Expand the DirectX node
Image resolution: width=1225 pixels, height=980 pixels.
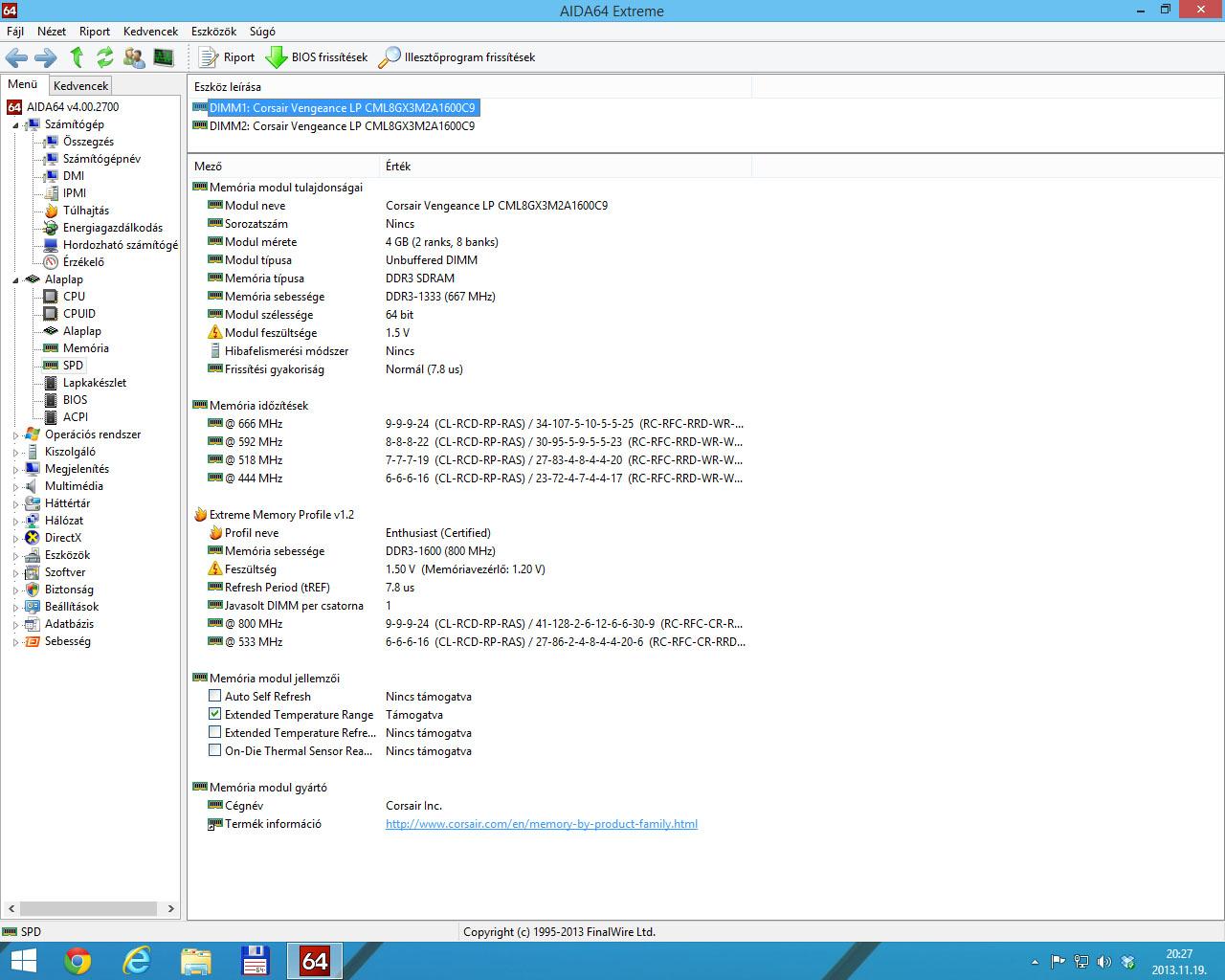coord(15,538)
